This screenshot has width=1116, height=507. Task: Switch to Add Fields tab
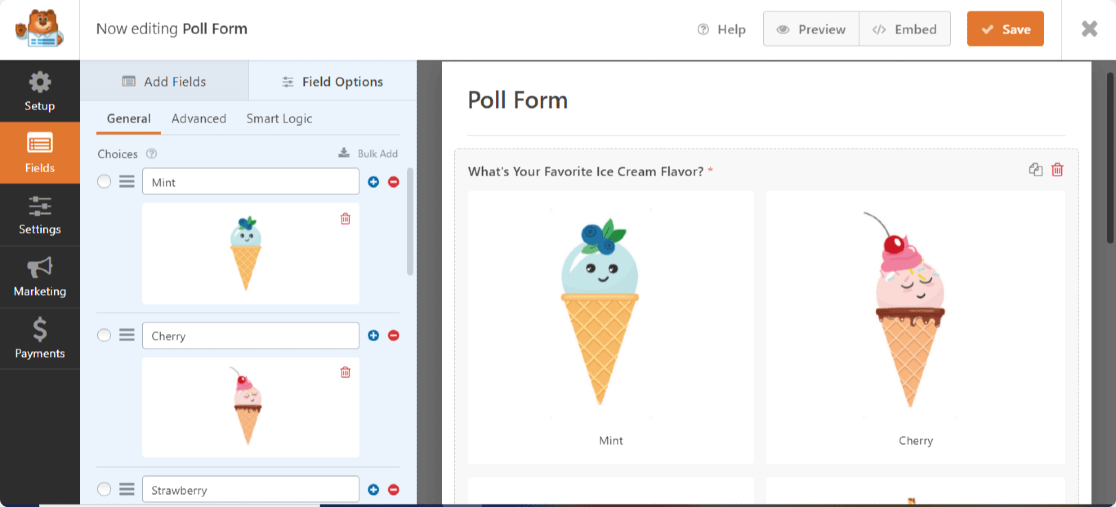point(164,81)
